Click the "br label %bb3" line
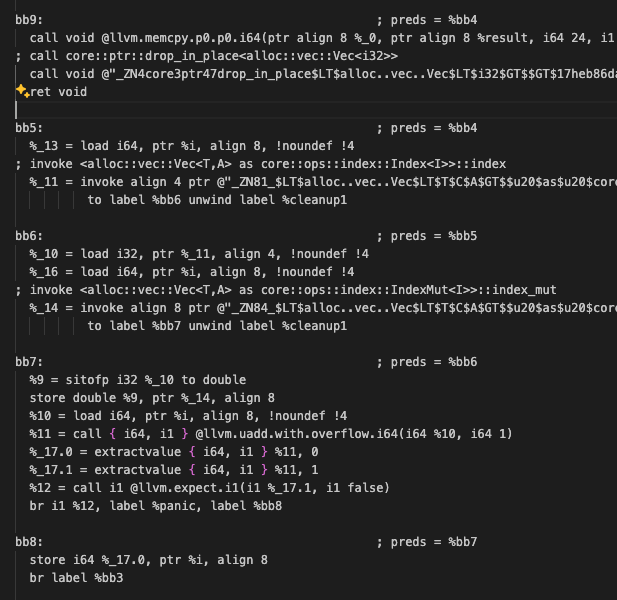 pos(76,578)
